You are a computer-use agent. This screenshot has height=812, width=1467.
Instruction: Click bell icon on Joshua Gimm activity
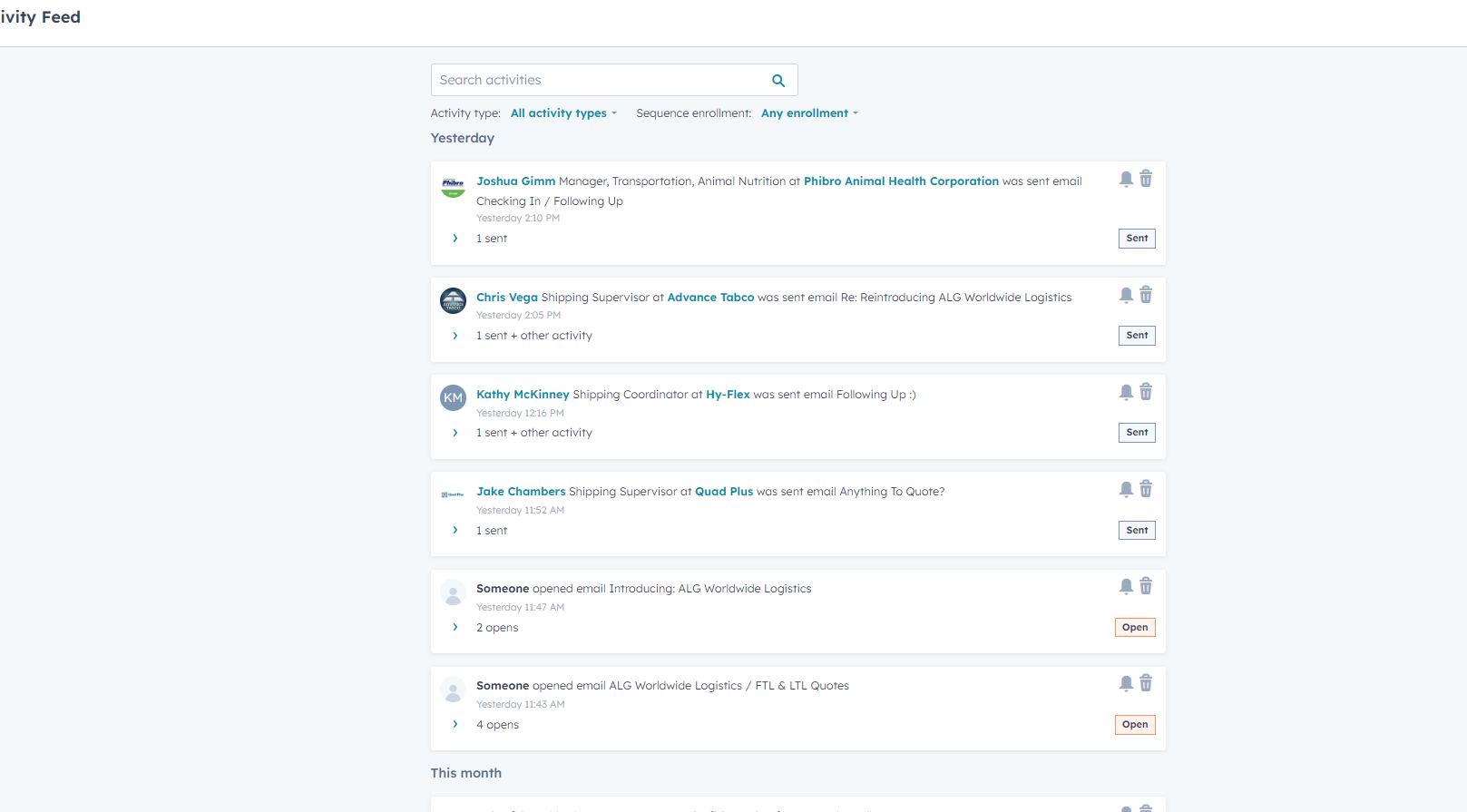pos(1126,179)
